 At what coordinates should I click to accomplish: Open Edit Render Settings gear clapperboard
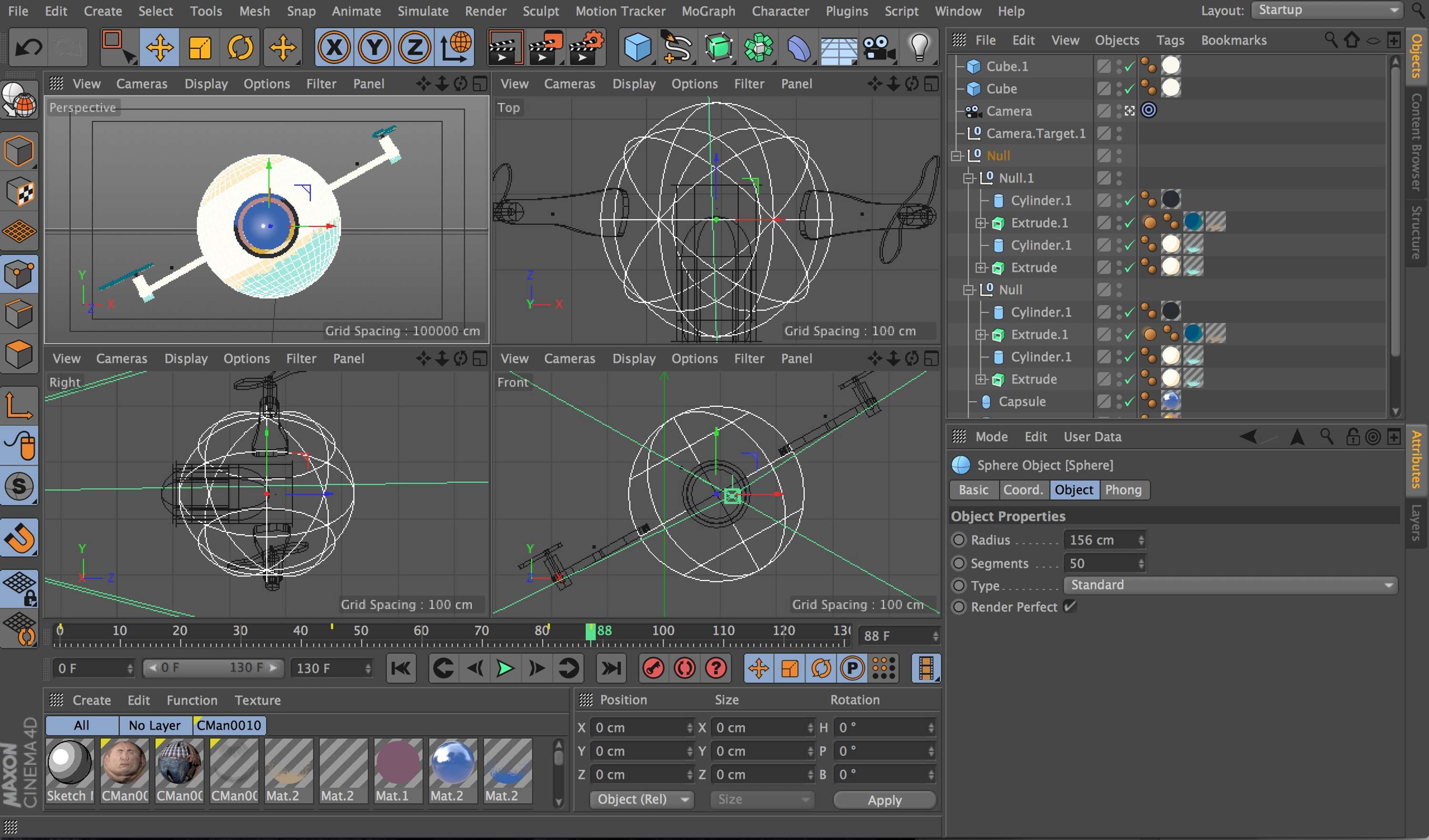586,48
